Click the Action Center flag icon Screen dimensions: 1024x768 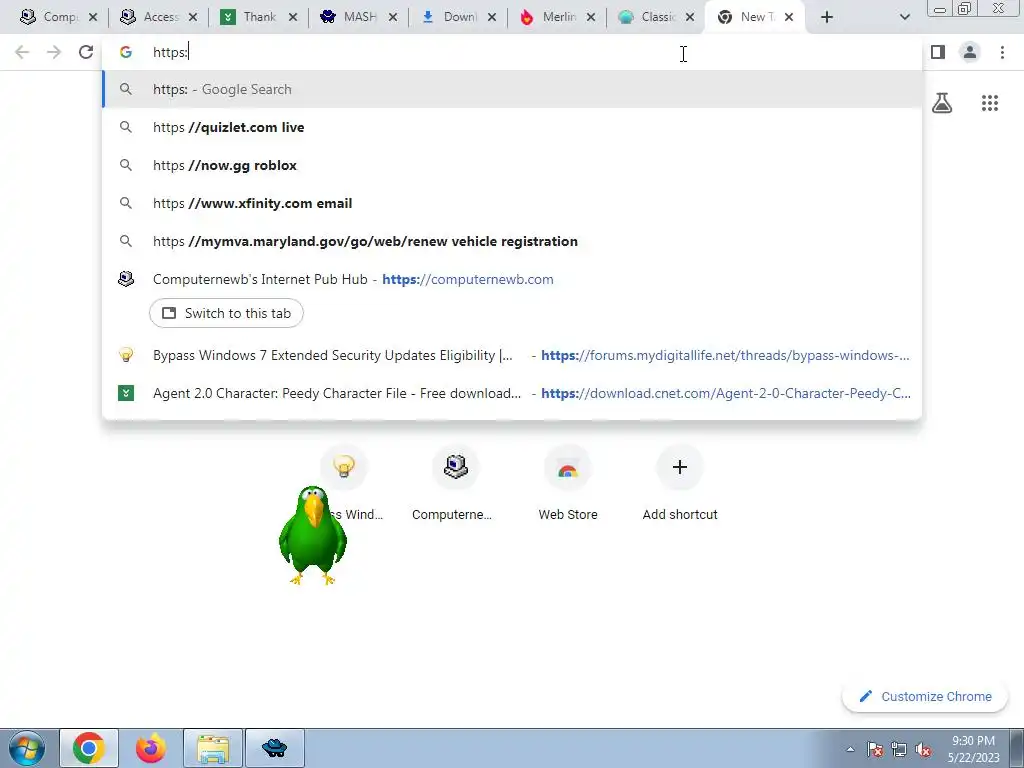pos(875,750)
